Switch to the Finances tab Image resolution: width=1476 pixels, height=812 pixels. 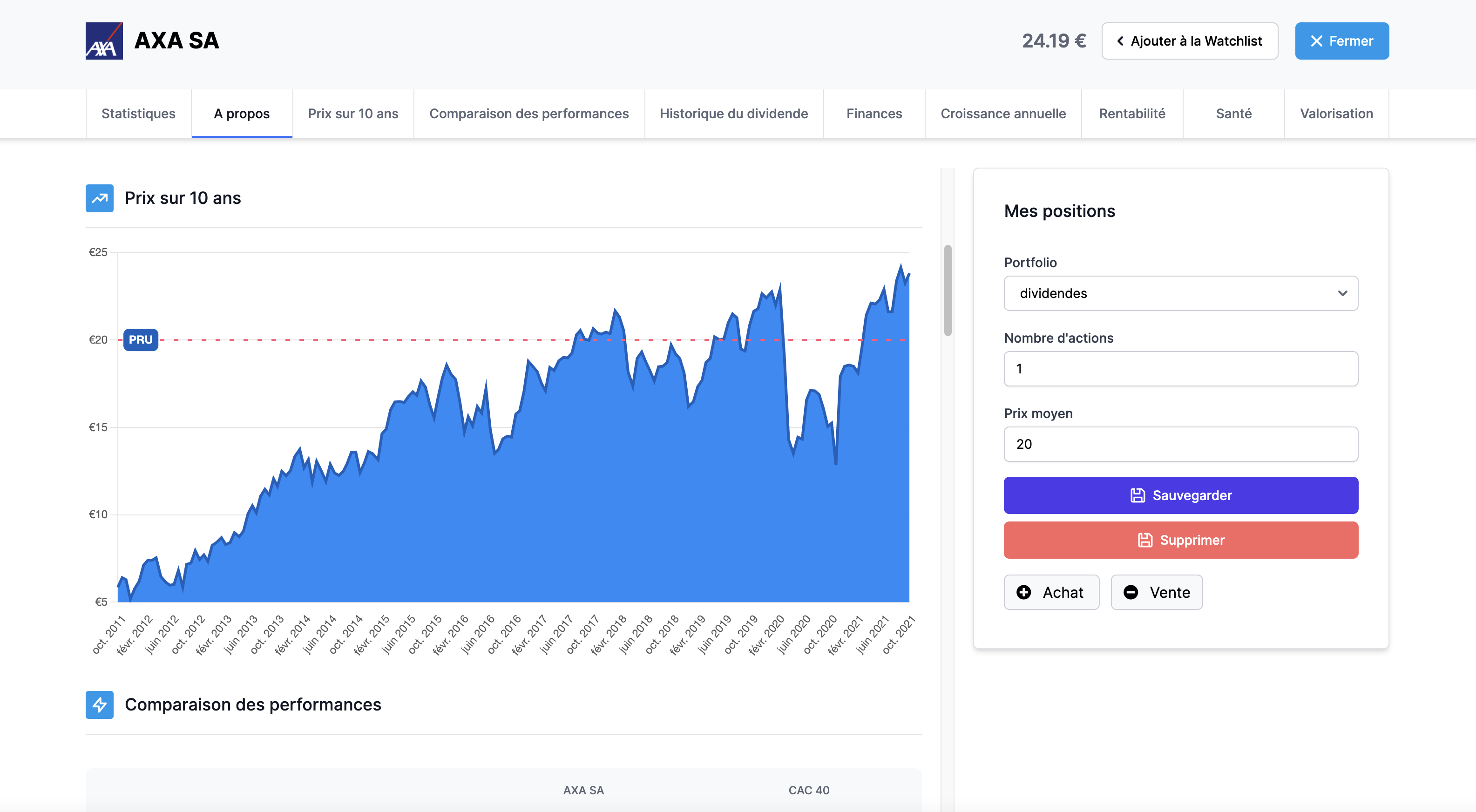click(x=874, y=114)
